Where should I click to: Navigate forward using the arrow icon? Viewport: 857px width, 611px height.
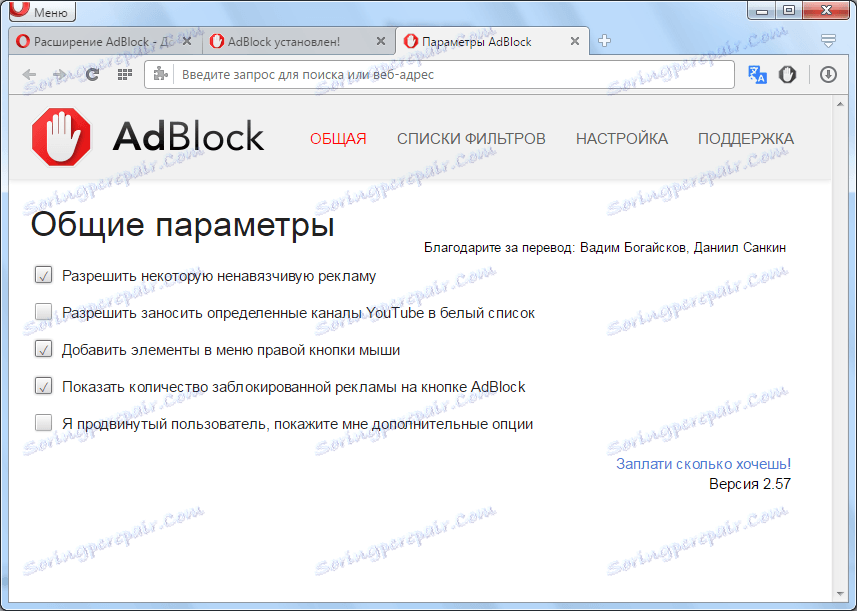(60, 73)
